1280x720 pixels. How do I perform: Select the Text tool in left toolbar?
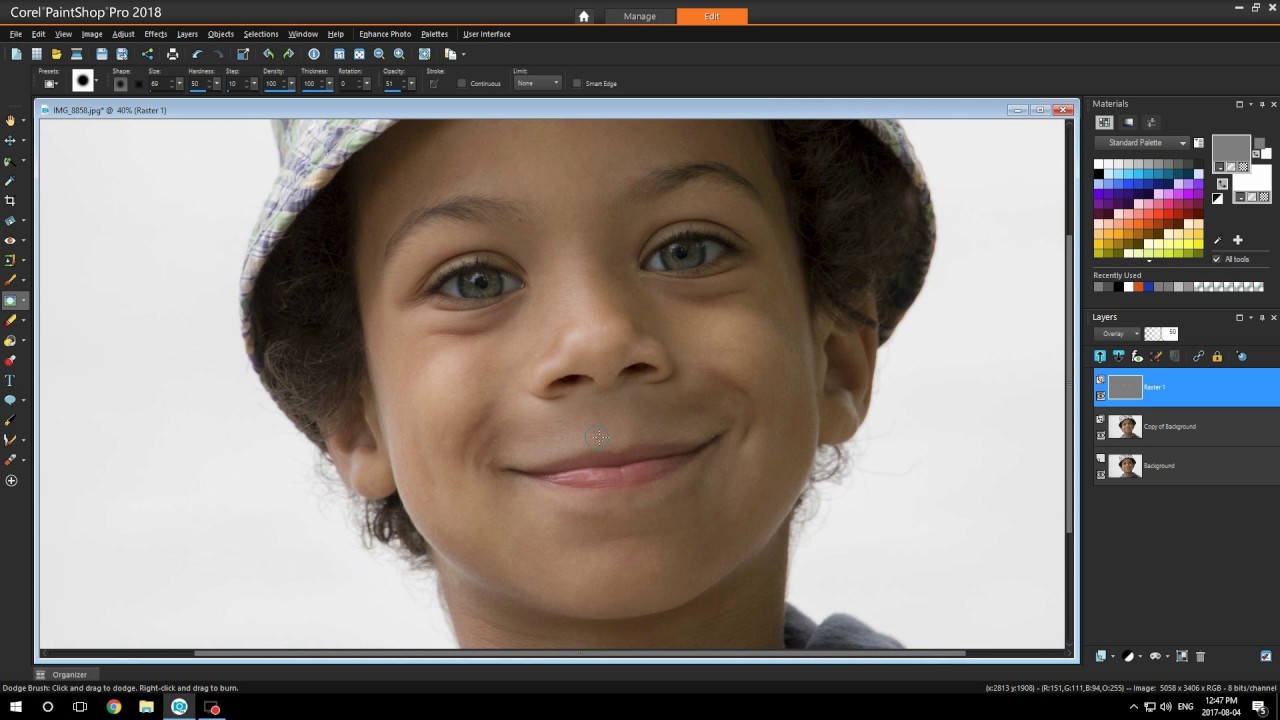(10, 380)
